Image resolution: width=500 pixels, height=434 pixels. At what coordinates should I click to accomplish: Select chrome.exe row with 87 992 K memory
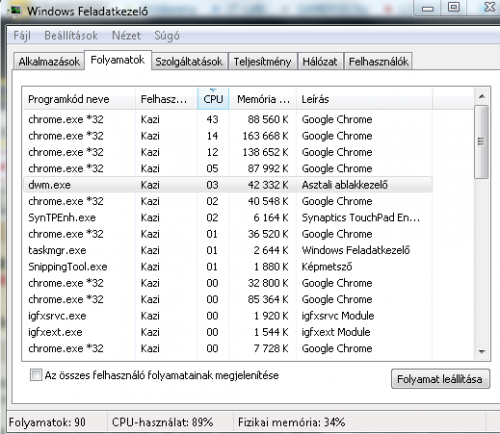point(228,168)
